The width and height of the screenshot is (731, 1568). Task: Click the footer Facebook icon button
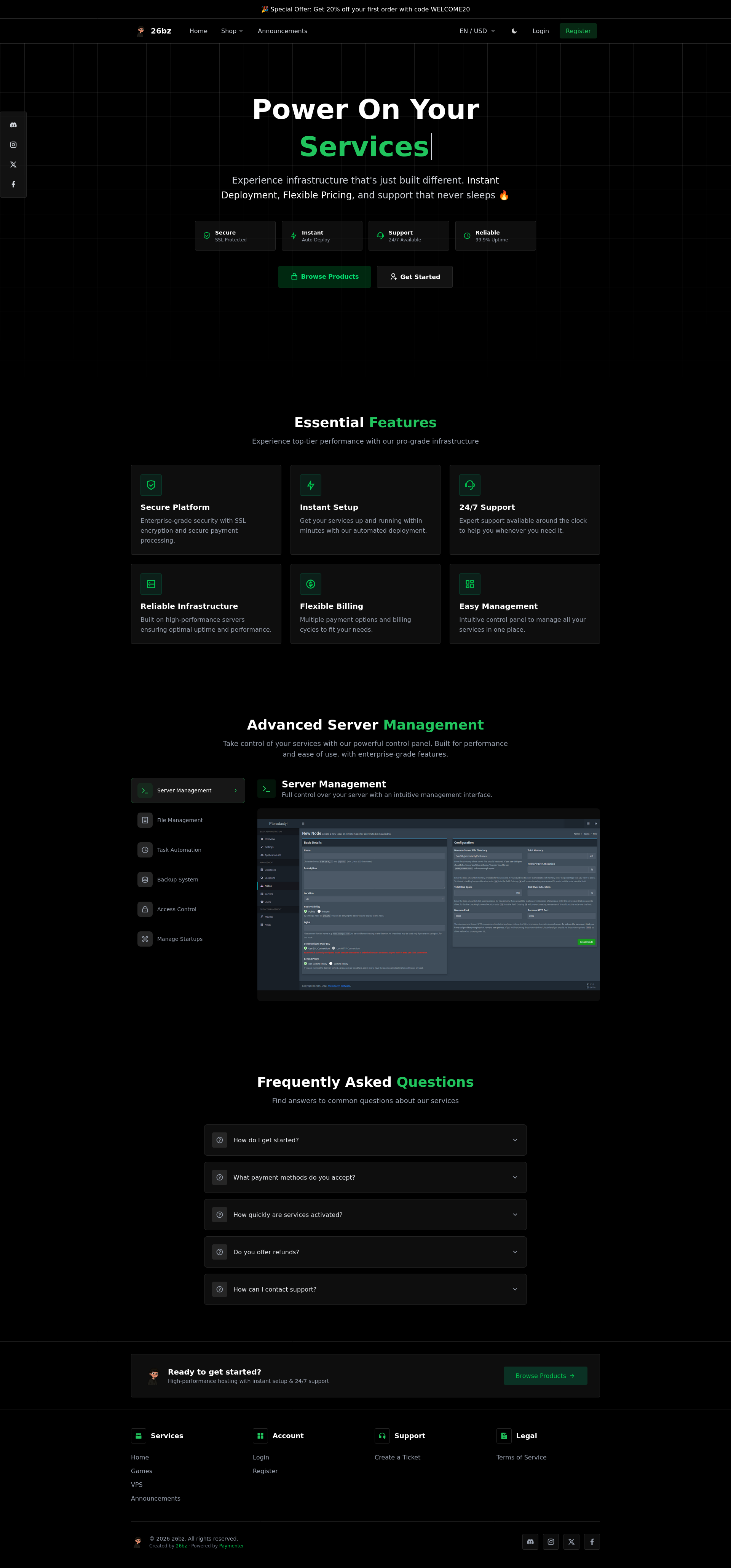[x=592, y=1542]
